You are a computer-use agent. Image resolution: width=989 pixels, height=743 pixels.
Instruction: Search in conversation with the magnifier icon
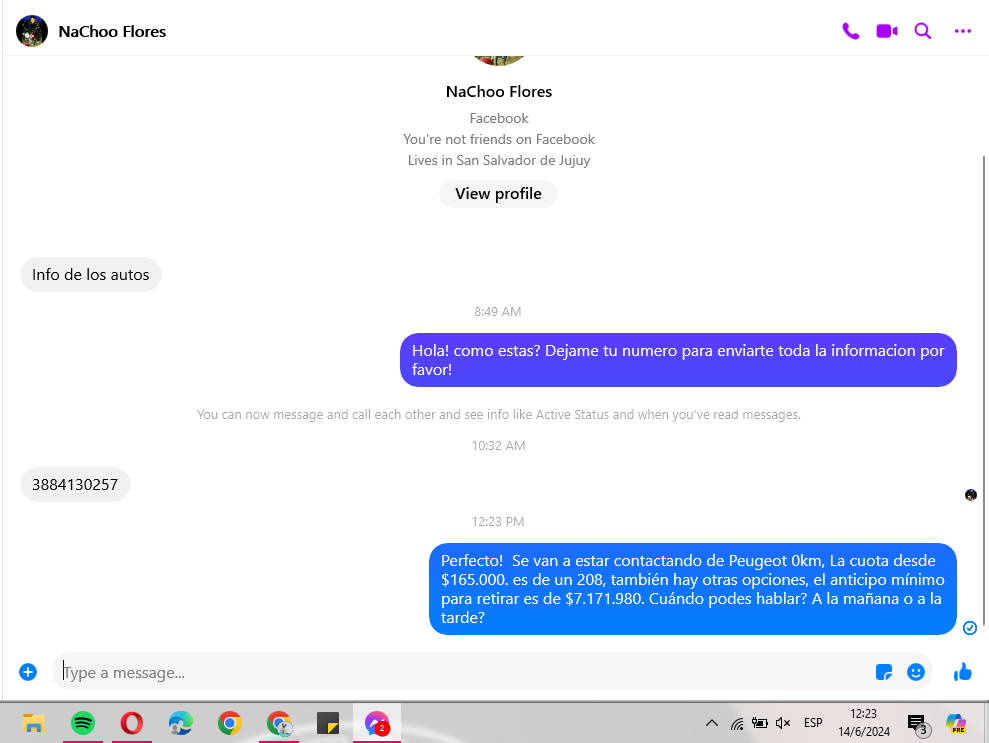[923, 31]
